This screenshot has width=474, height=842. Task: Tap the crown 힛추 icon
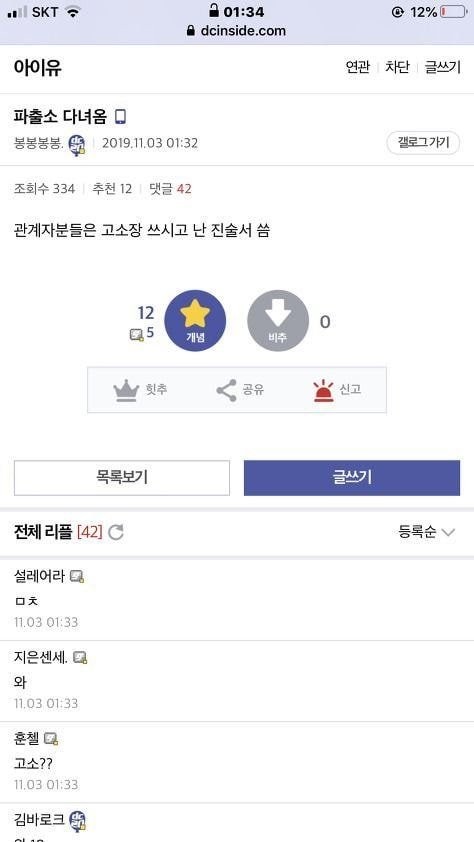point(127,390)
